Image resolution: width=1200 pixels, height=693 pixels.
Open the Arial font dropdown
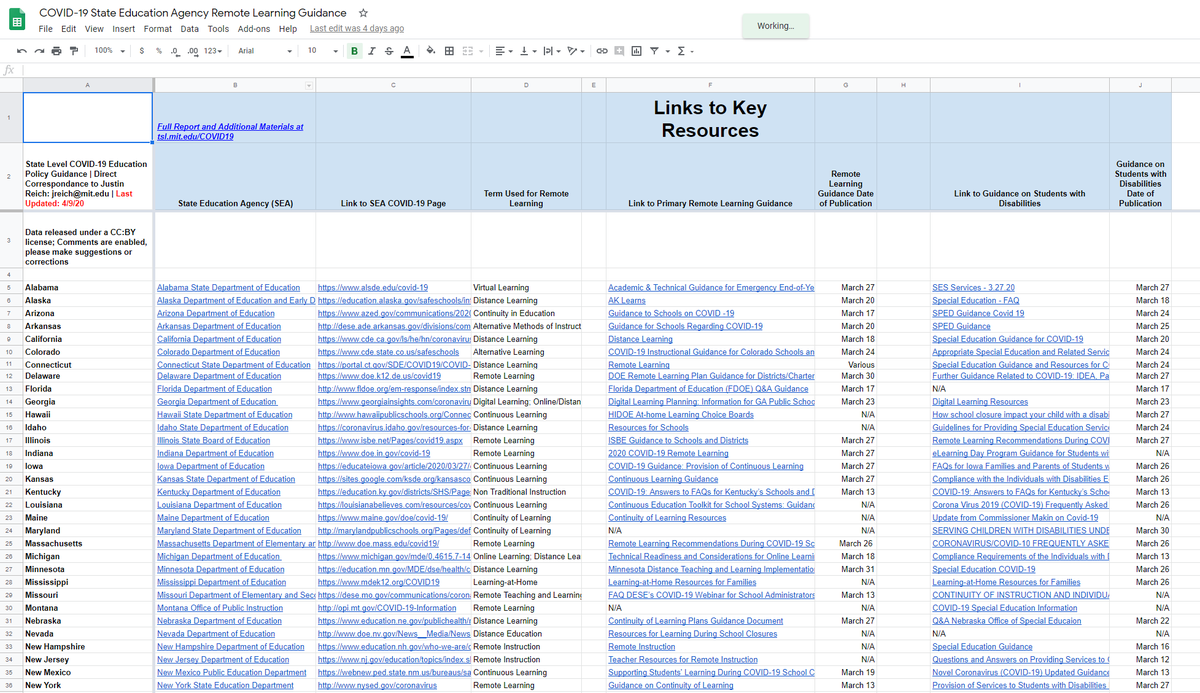266,51
